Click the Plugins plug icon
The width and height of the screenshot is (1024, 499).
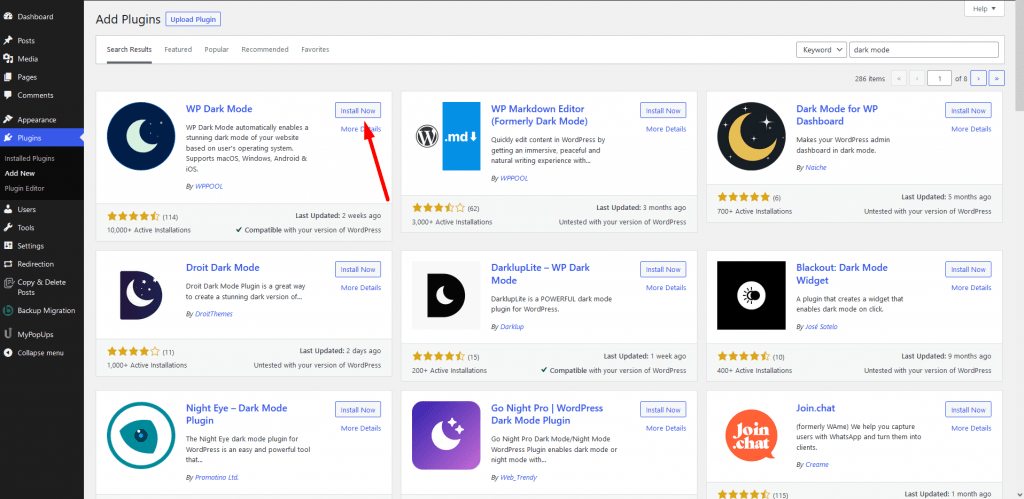[x=8, y=138]
